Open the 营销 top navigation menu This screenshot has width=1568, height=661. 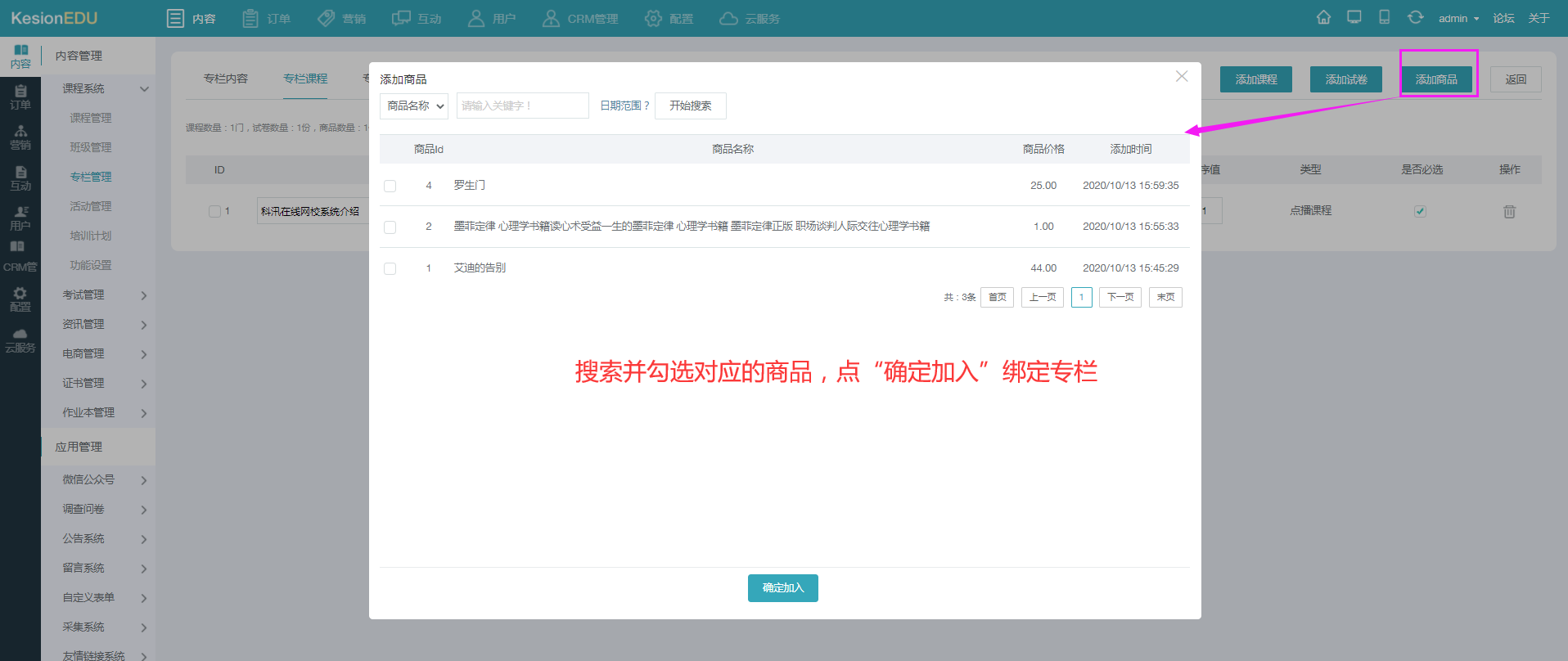coord(341,18)
